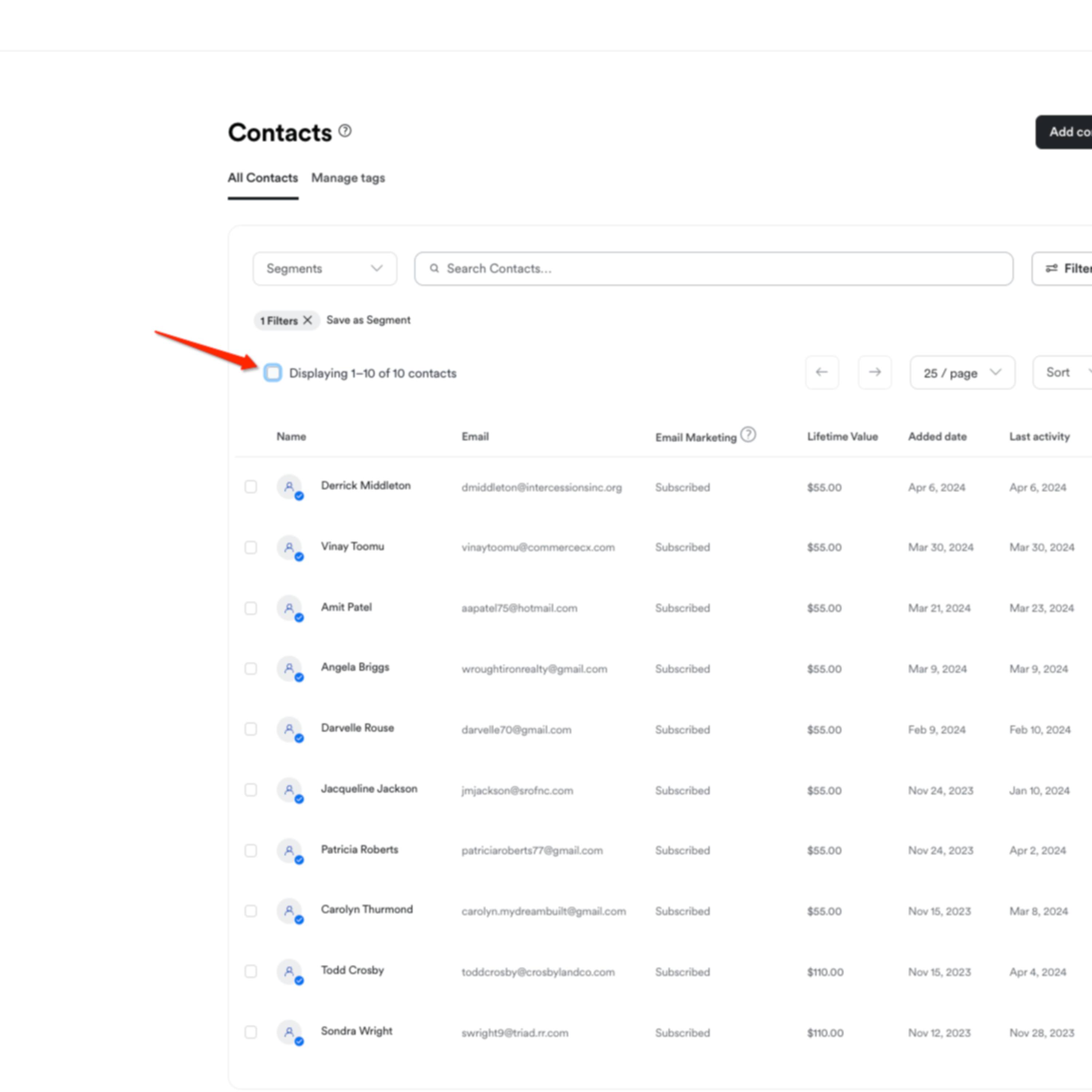
Task: Go to next page with right arrow
Action: 874,372
